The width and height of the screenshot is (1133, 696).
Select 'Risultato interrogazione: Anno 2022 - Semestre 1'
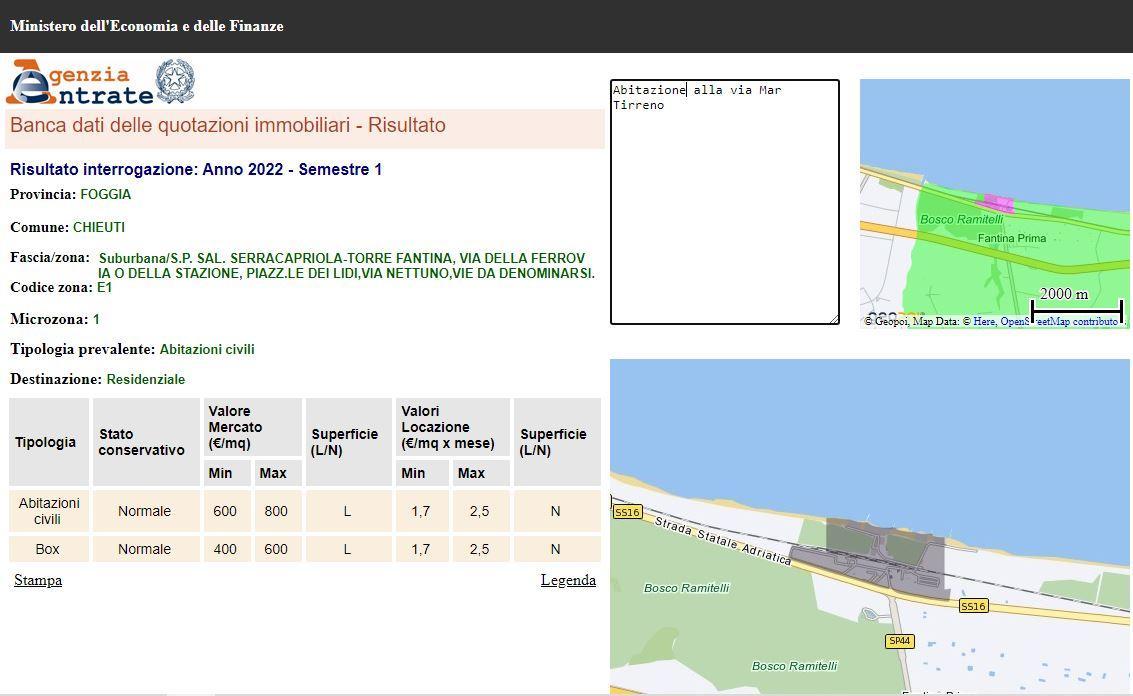[196, 169]
